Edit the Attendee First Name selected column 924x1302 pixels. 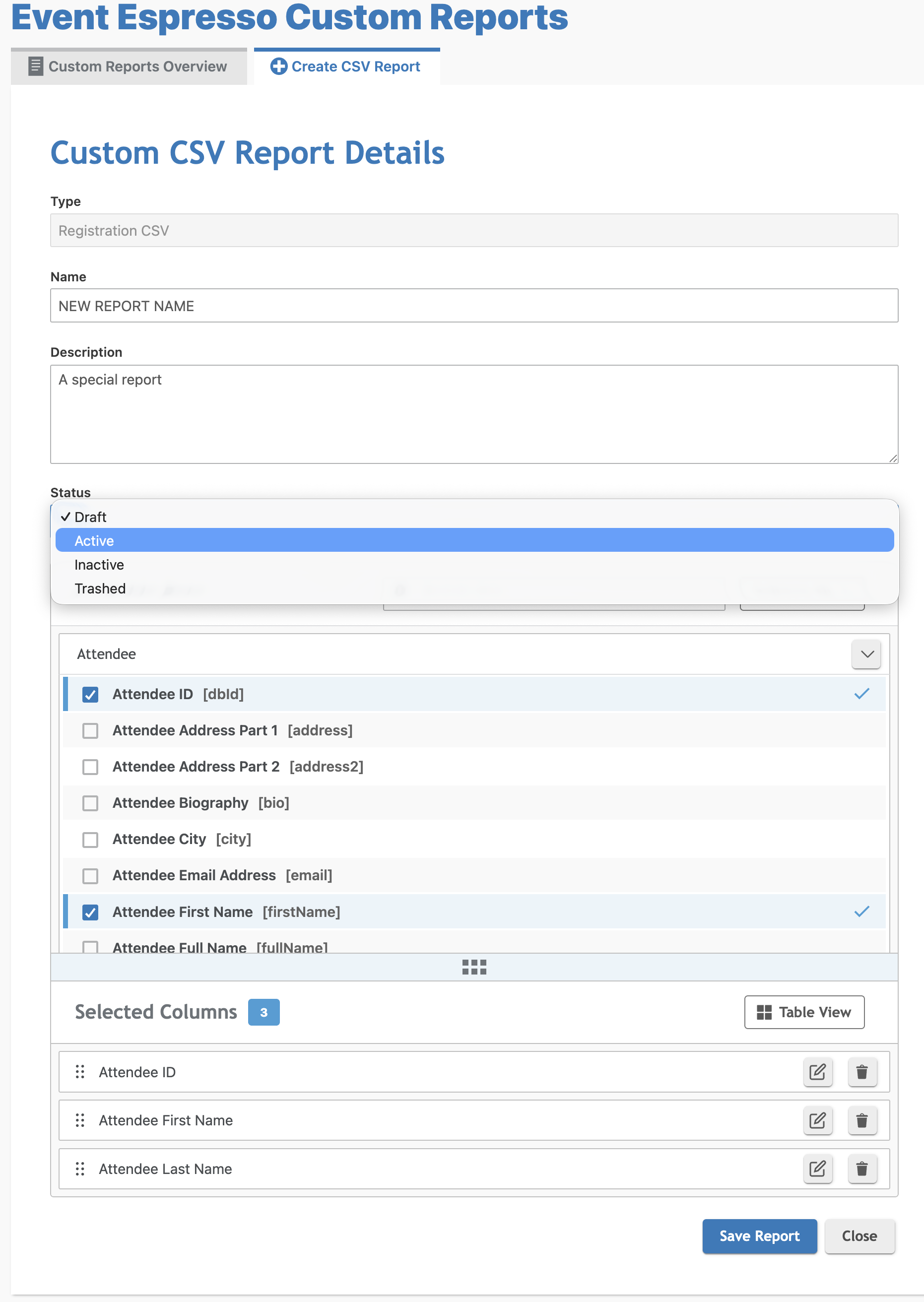tap(818, 1120)
